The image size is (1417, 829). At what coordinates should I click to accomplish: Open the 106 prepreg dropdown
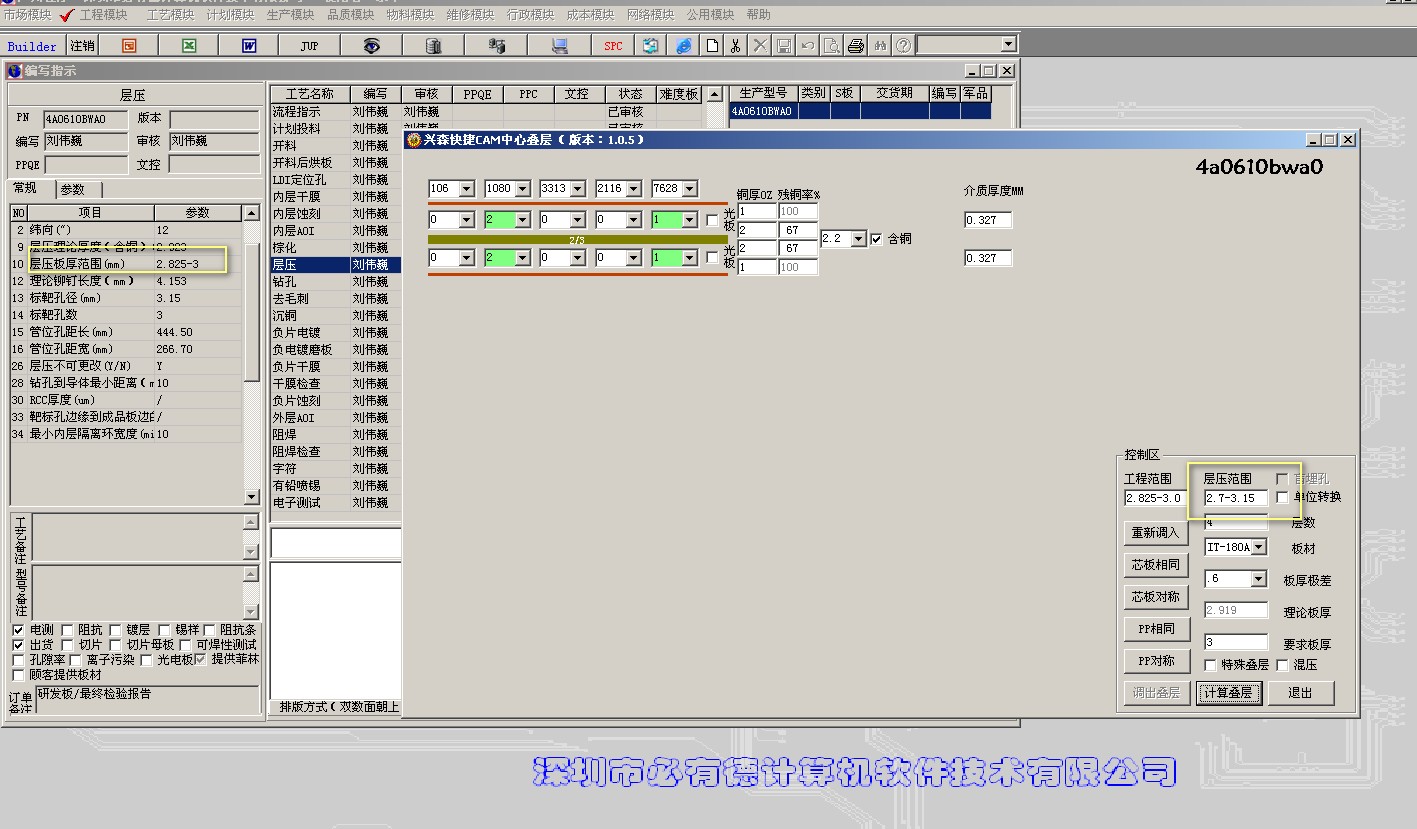point(467,188)
